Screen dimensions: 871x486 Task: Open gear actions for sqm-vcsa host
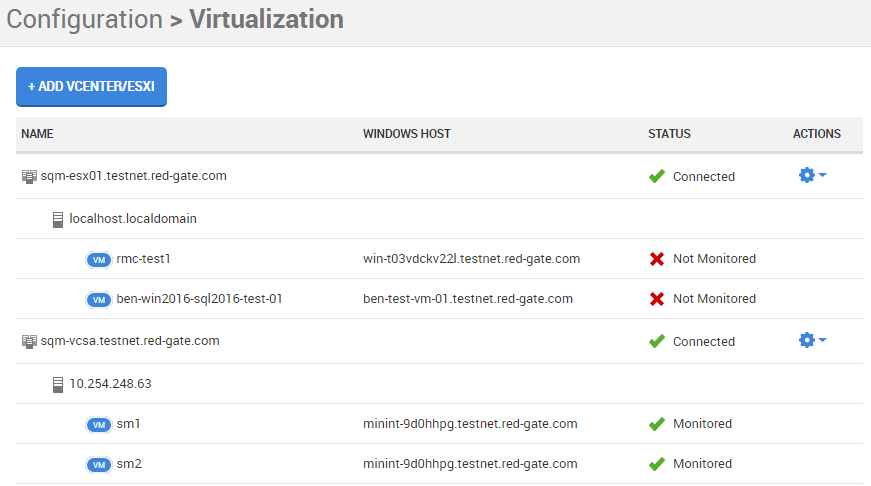click(x=812, y=340)
